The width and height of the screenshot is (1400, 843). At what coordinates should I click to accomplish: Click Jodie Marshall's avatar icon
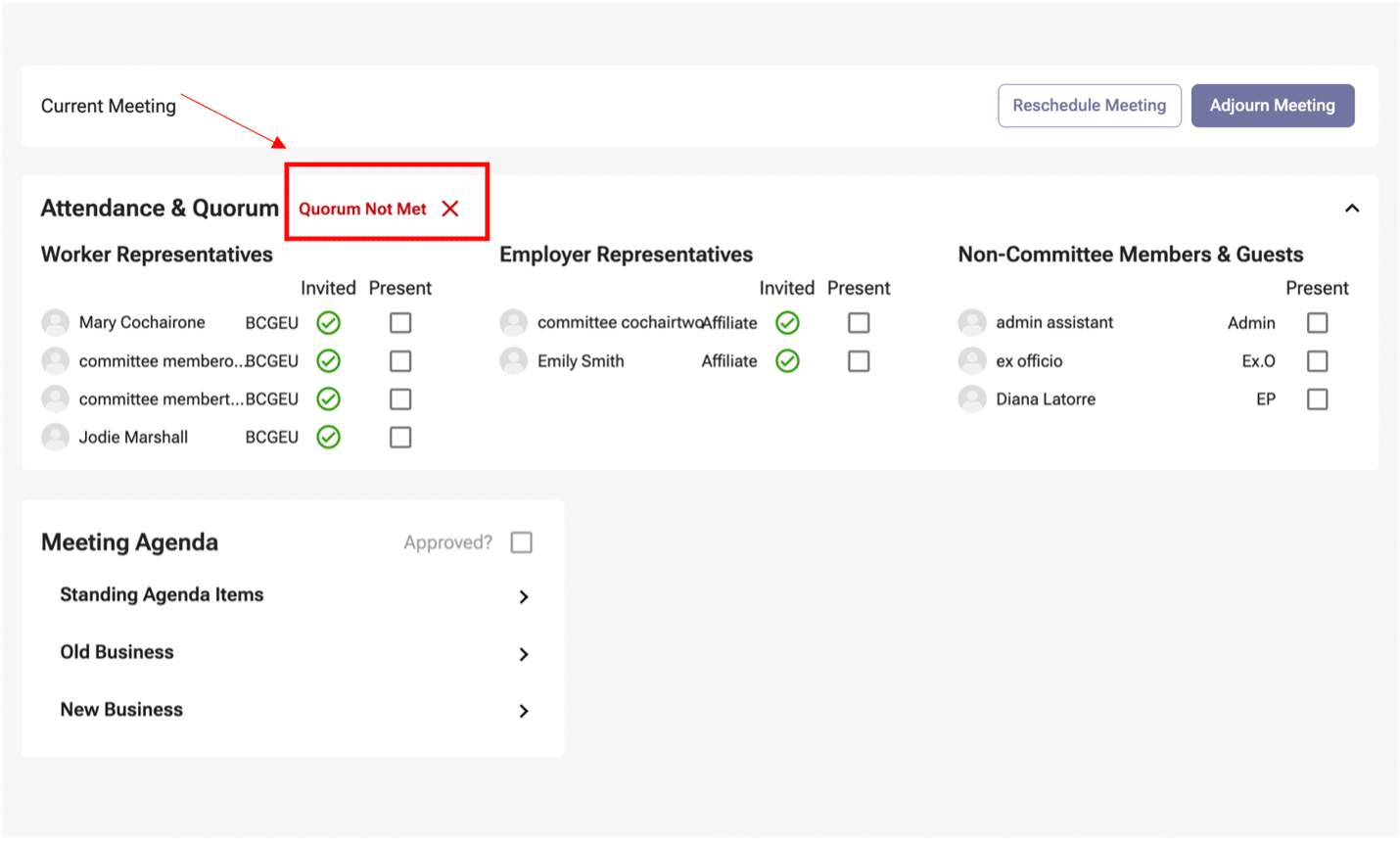[x=56, y=437]
